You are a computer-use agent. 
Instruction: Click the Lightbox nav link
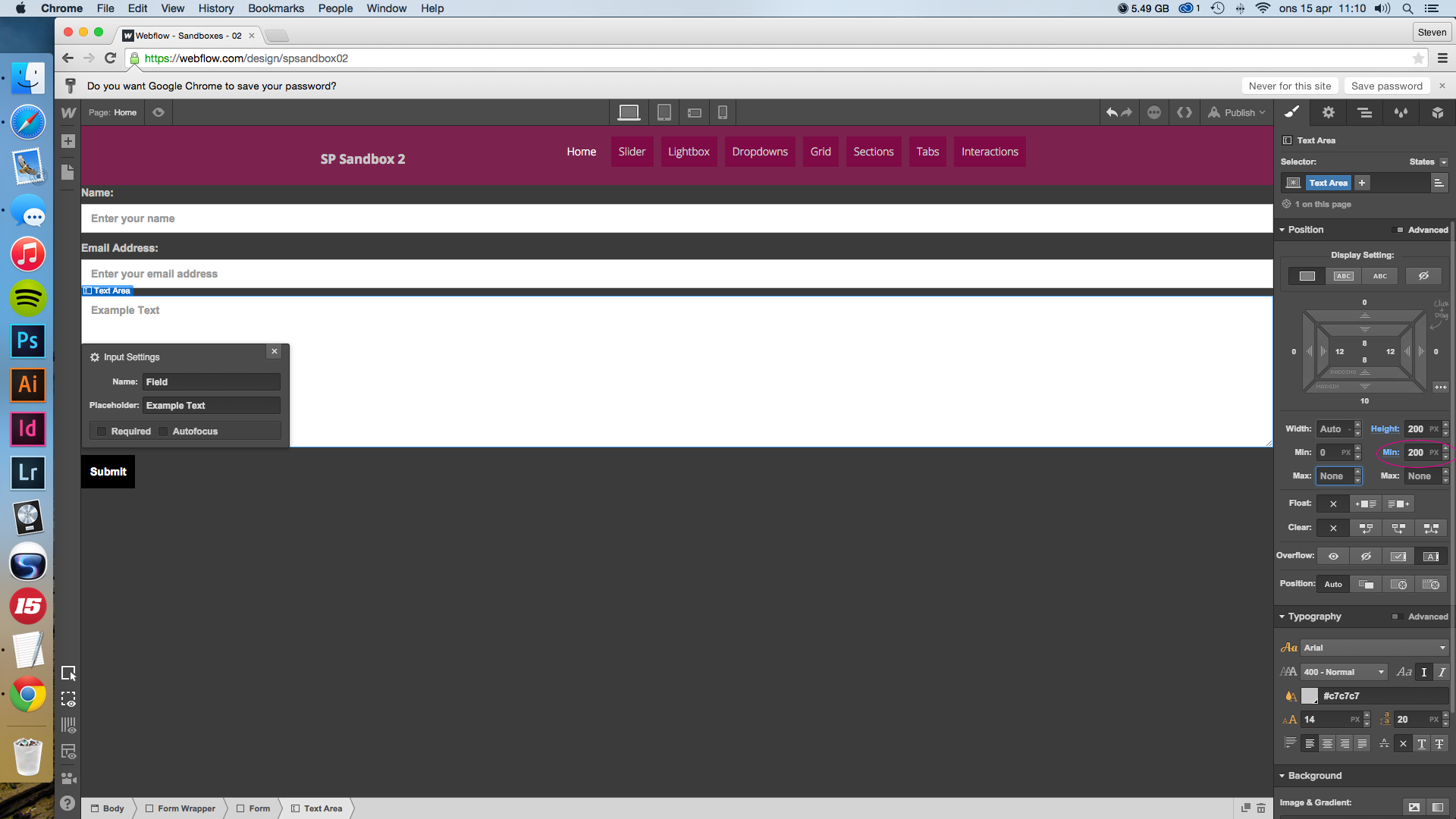(689, 152)
